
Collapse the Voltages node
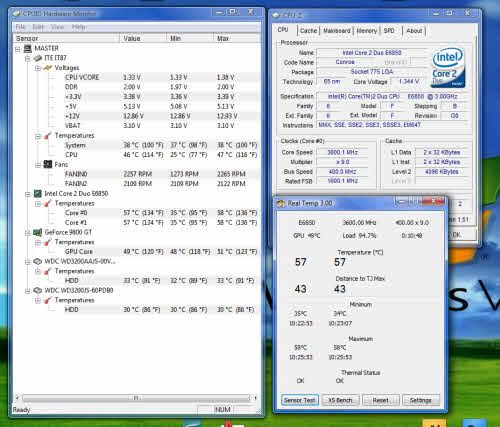tap(38, 68)
